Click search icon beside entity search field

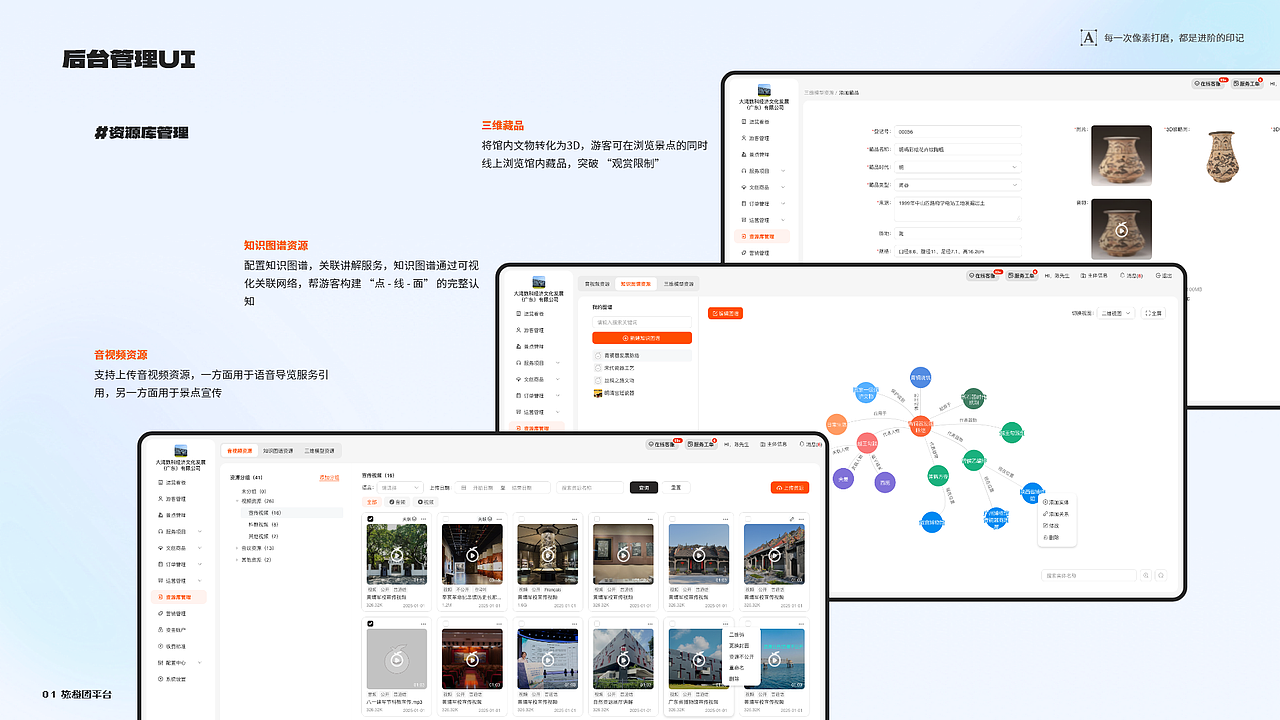point(1146,575)
